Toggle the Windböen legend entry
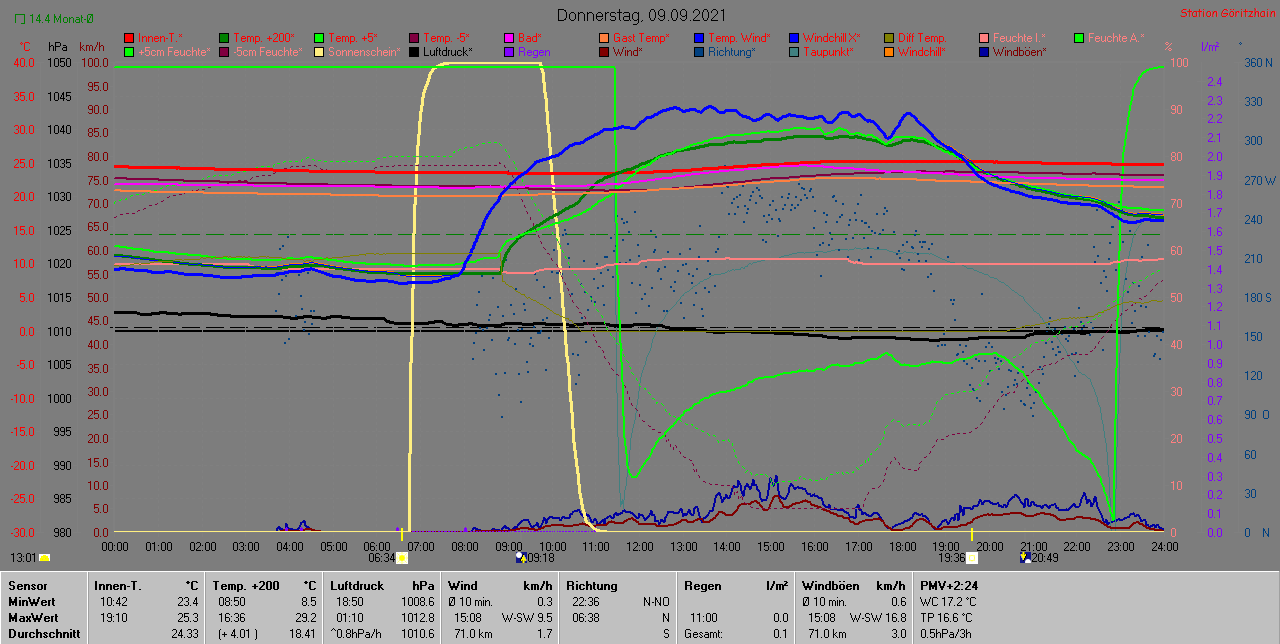 (x=1018, y=52)
